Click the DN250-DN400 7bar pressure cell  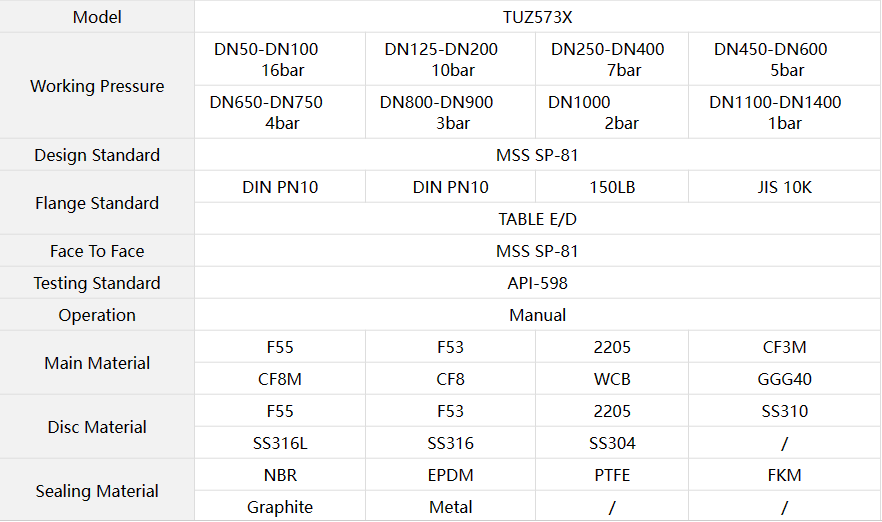[x=612, y=59]
